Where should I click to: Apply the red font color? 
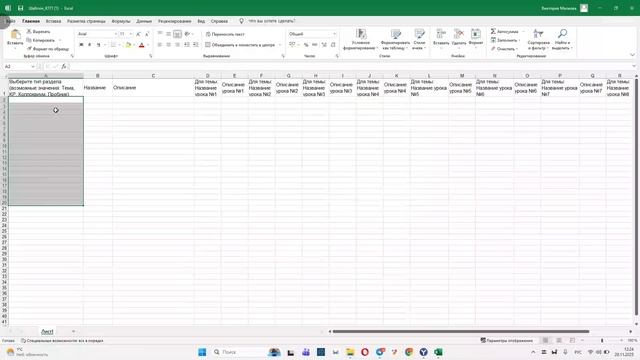point(142,45)
